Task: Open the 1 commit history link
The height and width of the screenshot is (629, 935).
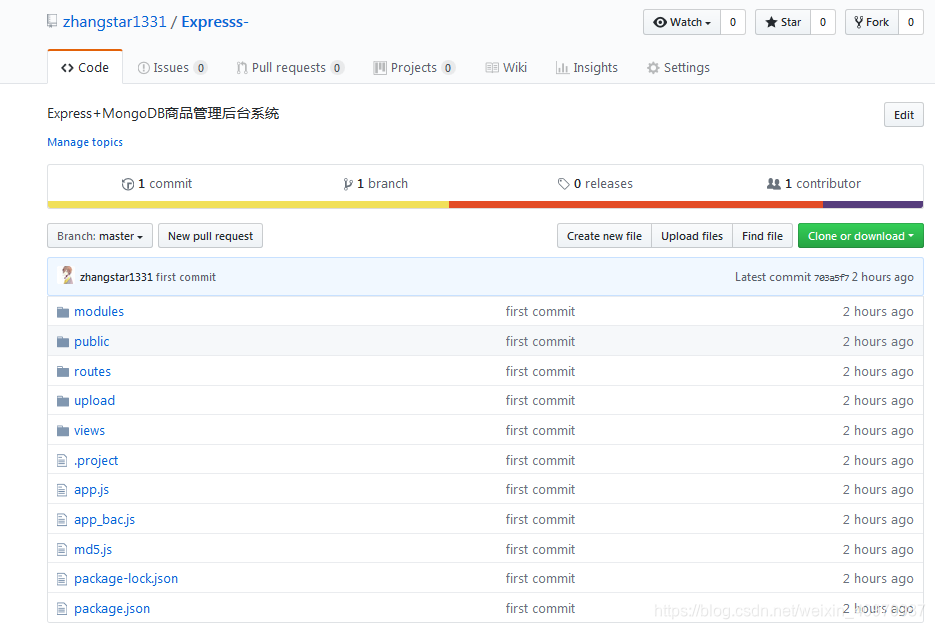Action: [157, 184]
